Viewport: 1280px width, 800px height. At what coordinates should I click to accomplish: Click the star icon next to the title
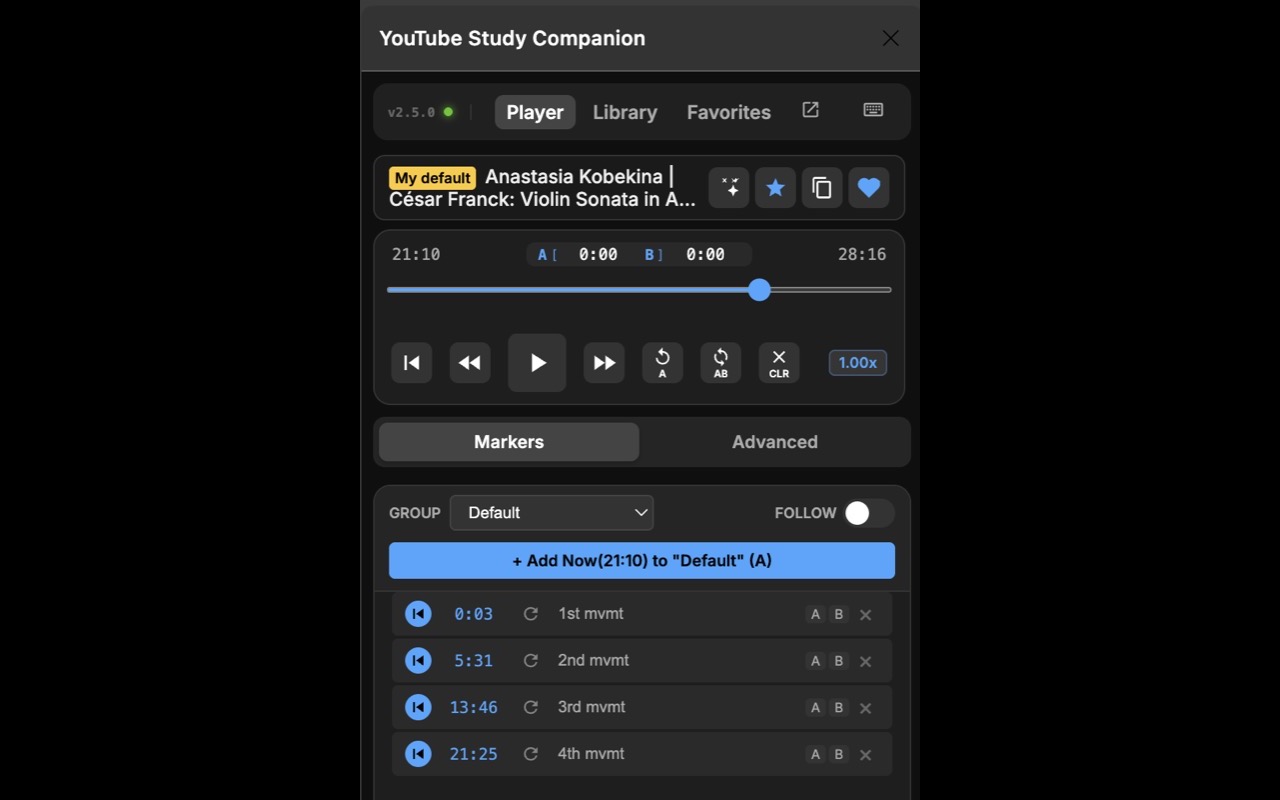pyautogui.click(x=775, y=187)
